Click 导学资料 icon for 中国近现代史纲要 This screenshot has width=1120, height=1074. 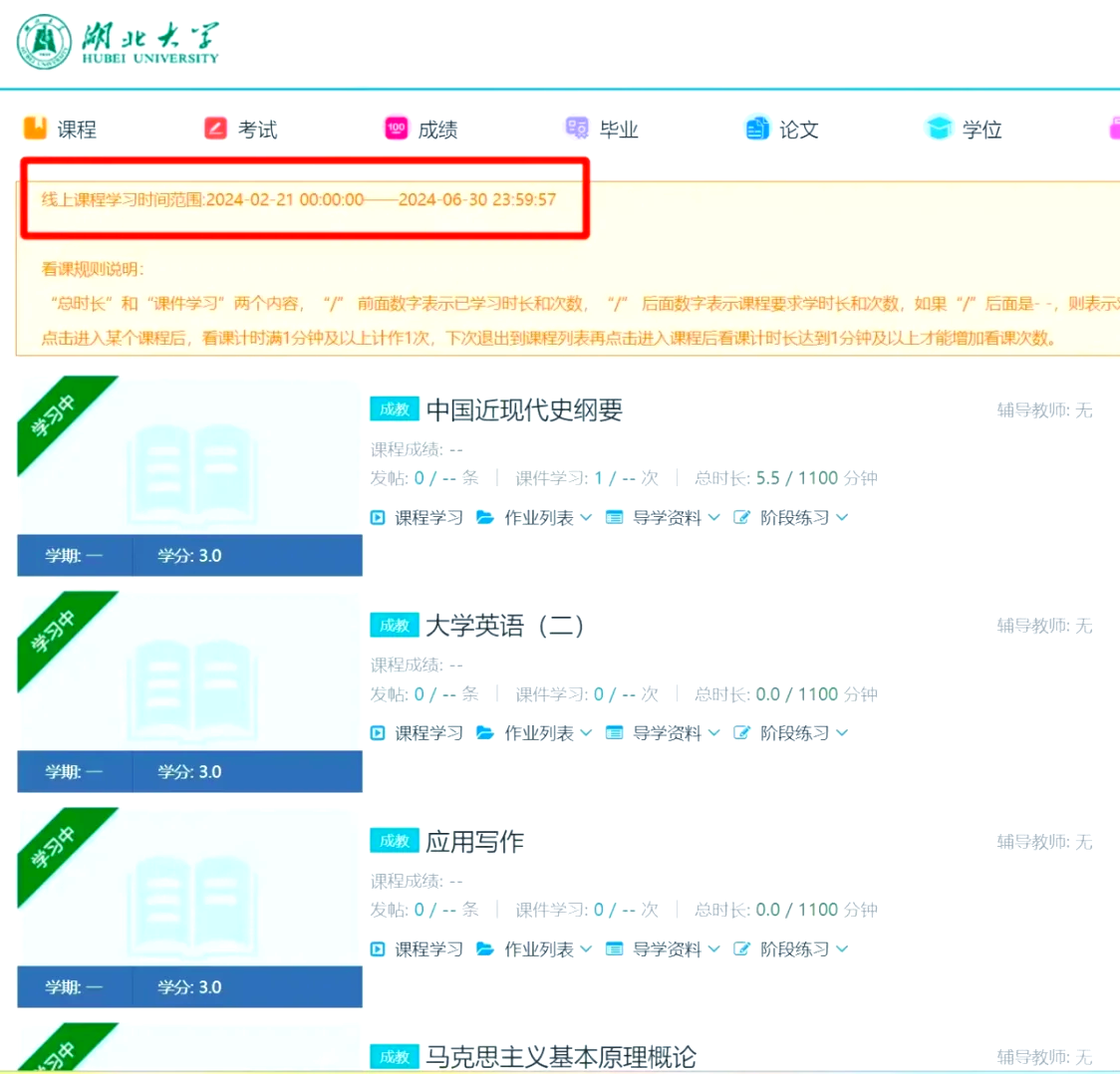[614, 518]
